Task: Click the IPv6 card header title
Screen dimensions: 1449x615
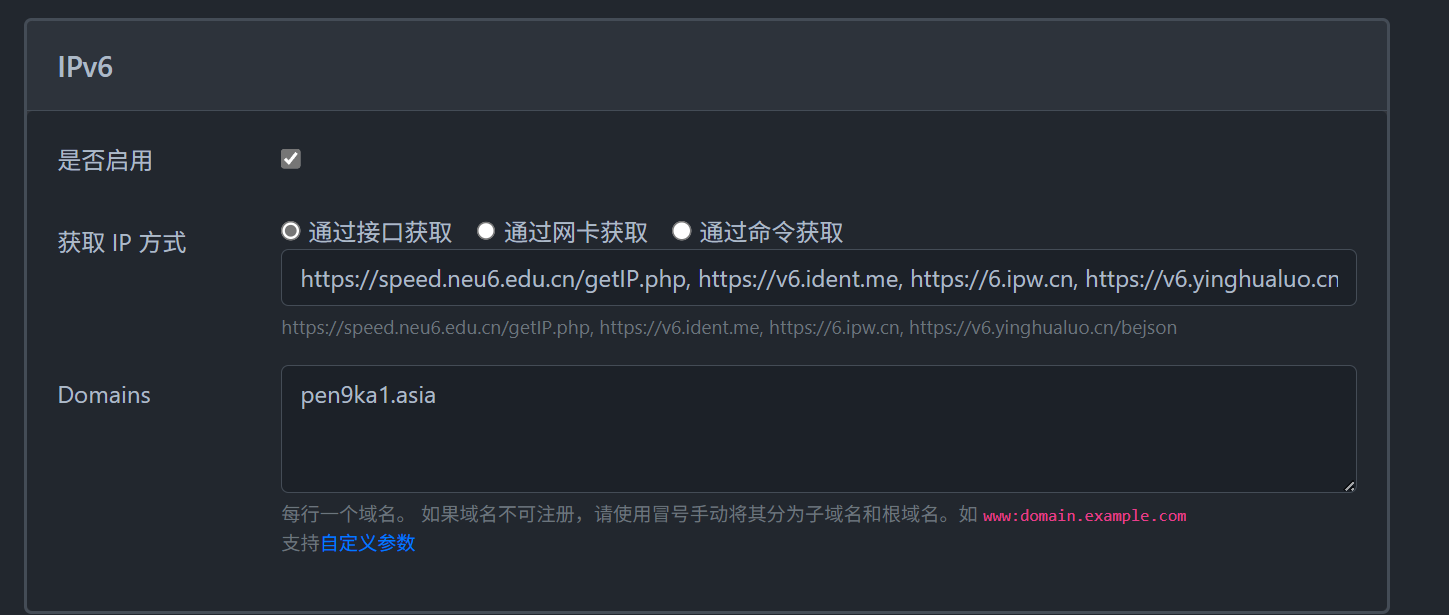Action: [85, 67]
